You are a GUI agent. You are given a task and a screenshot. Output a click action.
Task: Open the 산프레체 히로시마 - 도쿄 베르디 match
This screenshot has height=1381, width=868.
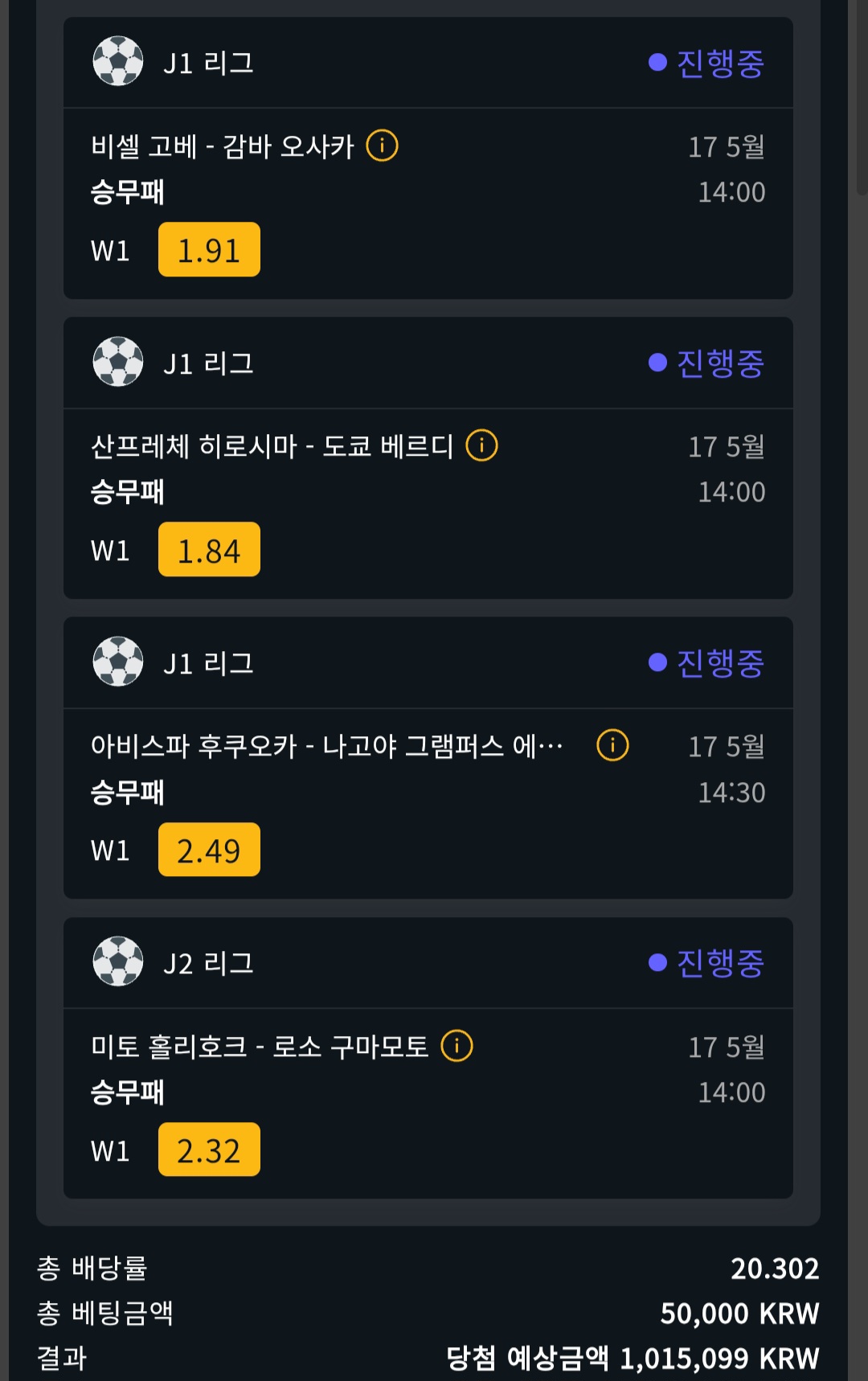(272, 446)
